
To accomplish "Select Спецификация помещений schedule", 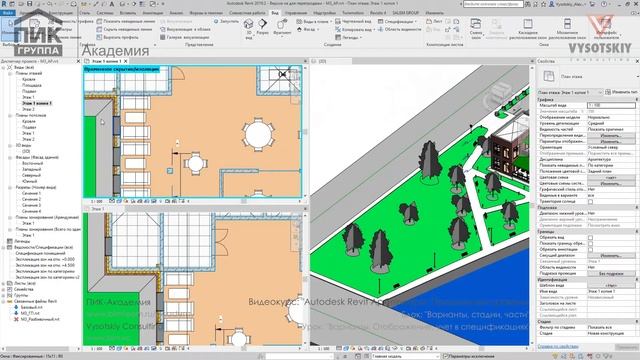I will point(40,253).
